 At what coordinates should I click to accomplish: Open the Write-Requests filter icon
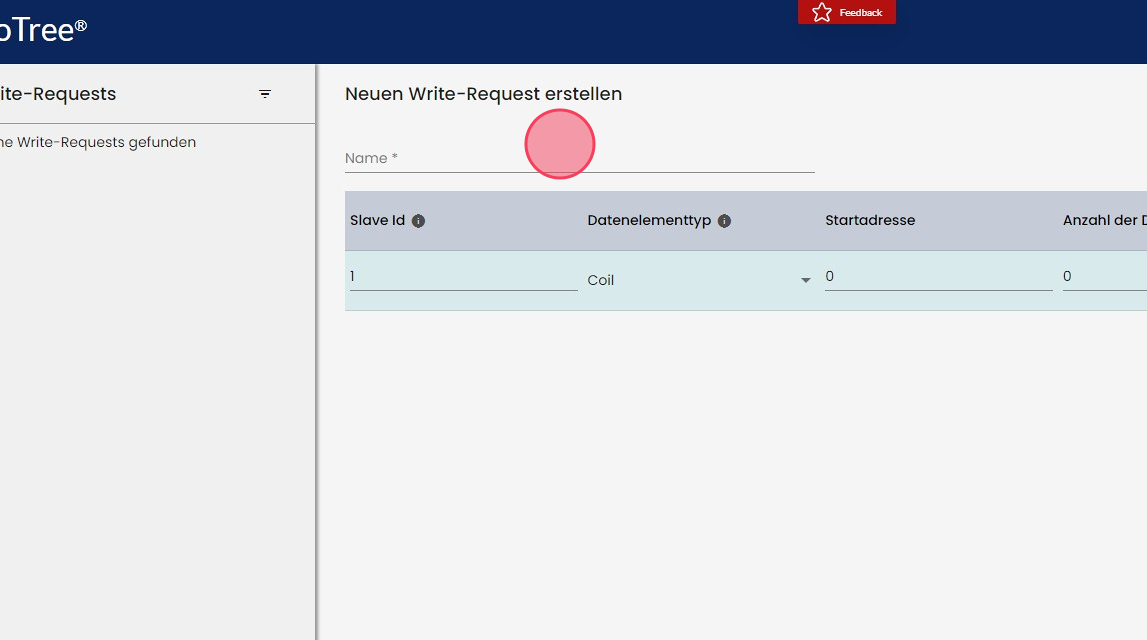pos(265,94)
